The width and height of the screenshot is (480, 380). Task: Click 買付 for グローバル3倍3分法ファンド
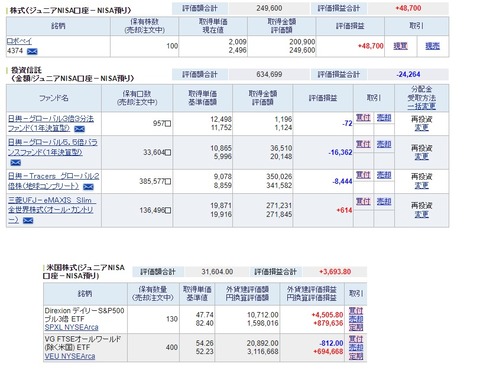(x=363, y=118)
